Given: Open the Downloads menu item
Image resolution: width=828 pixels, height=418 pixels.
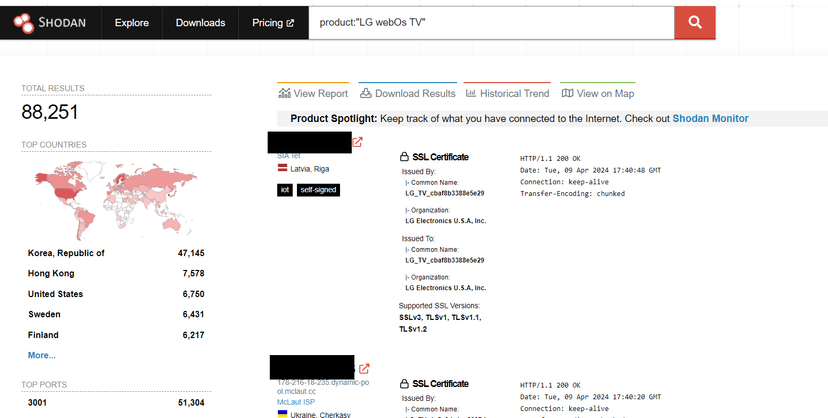Looking at the screenshot, I should (200, 23).
